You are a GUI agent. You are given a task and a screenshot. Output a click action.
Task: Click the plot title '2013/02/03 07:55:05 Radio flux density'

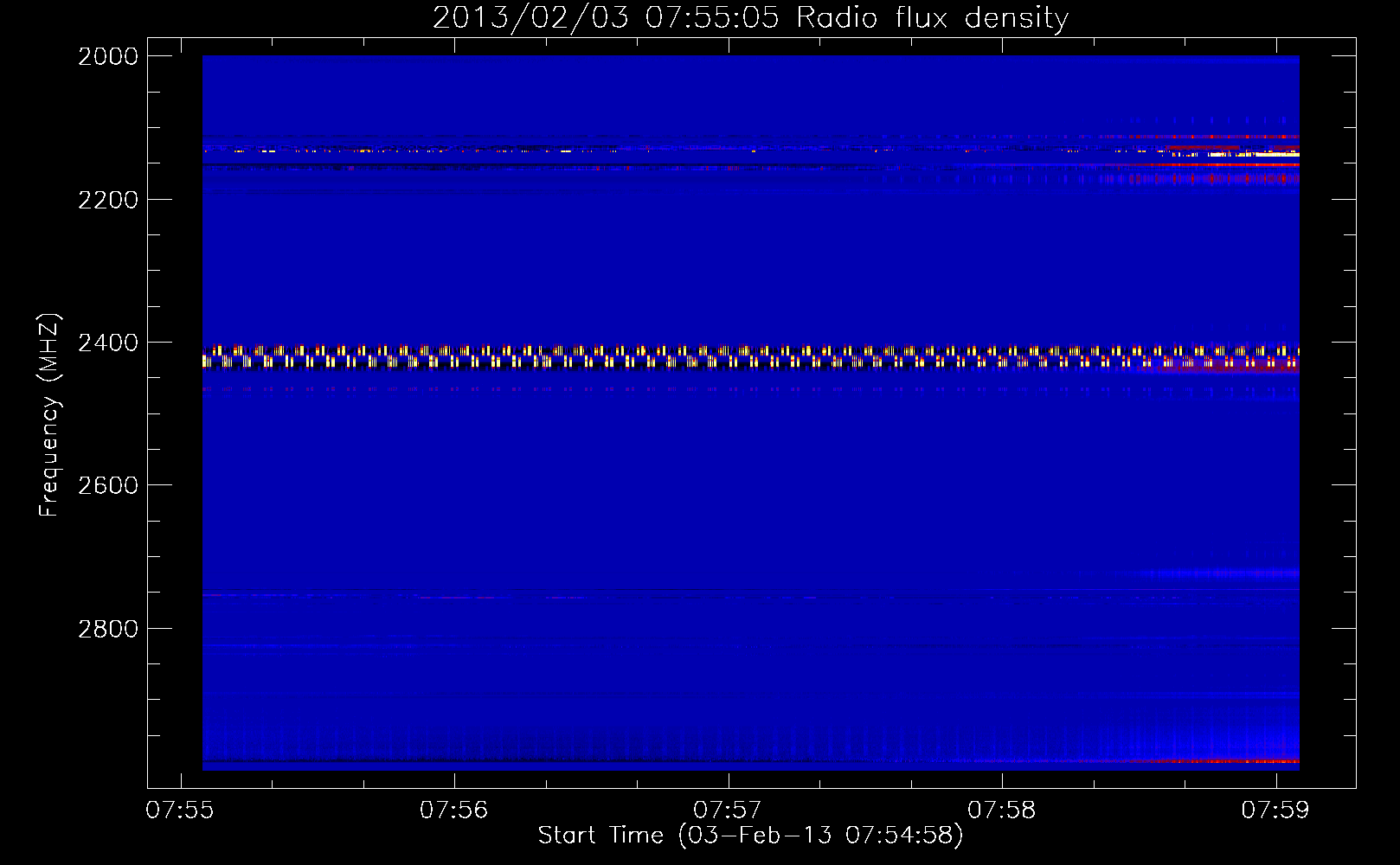click(750, 17)
